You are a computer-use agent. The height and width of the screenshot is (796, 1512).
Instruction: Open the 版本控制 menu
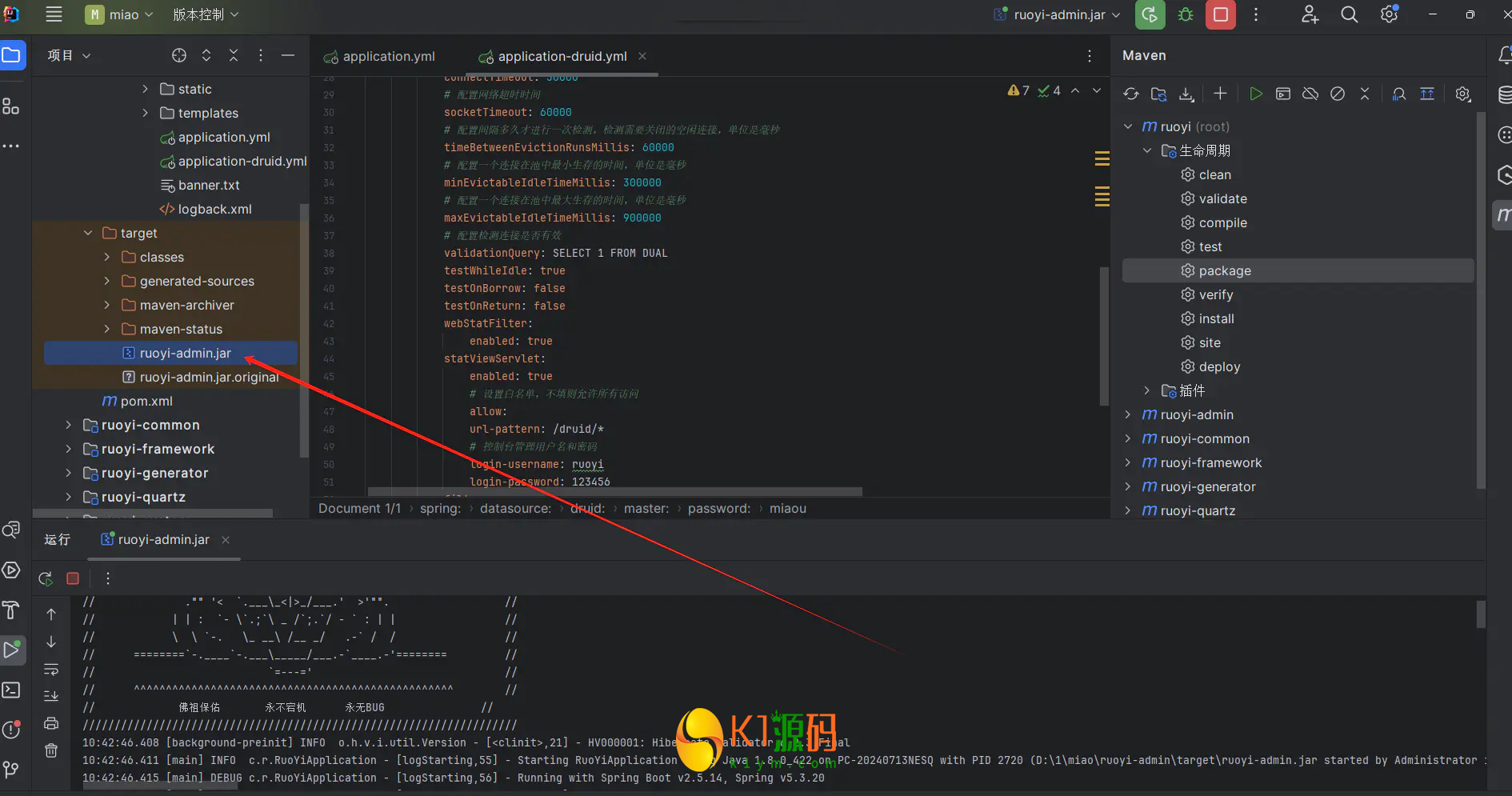click(206, 15)
